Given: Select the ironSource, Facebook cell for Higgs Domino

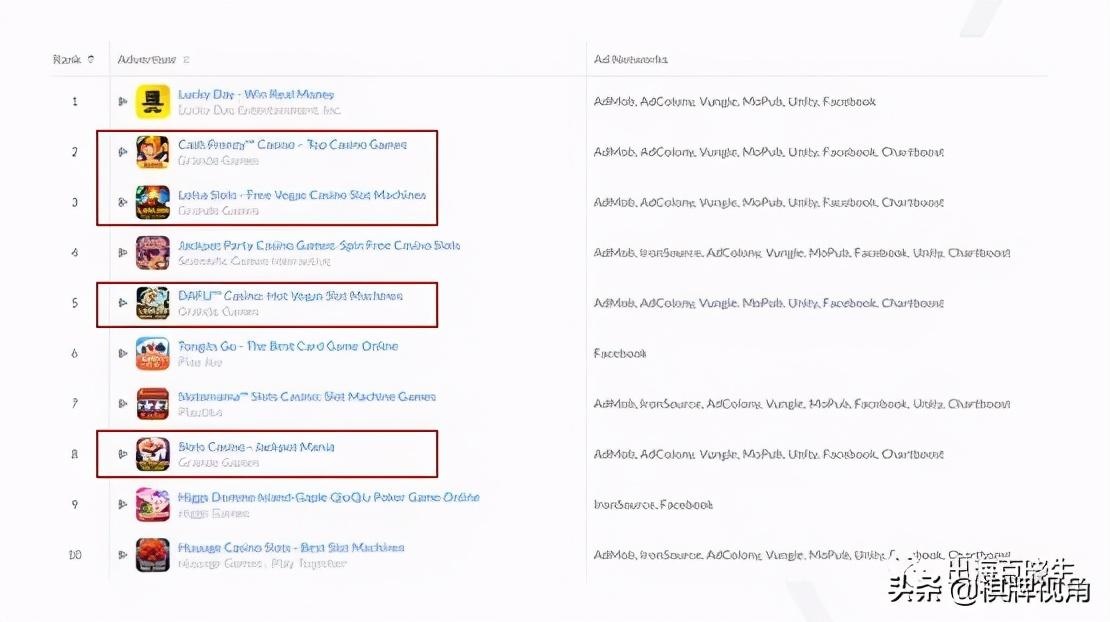Looking at the screenshot, I should (653, 505).
